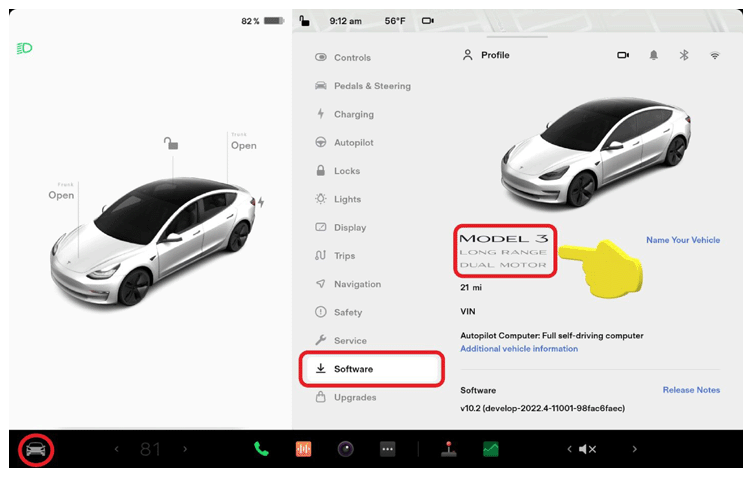Image resolution: width=752 pixels, height=477 pixels.
Task: Tap the 9:12 am clock
Action: point(345,21)
